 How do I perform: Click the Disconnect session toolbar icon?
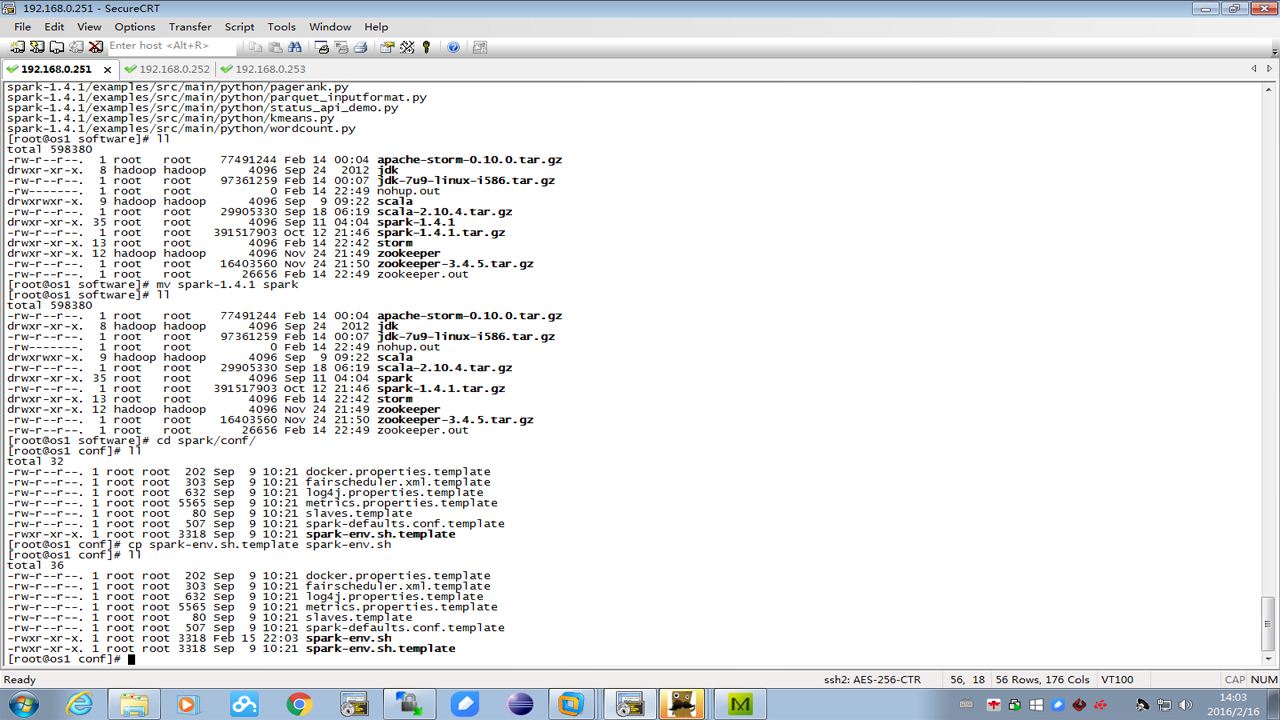96,47
